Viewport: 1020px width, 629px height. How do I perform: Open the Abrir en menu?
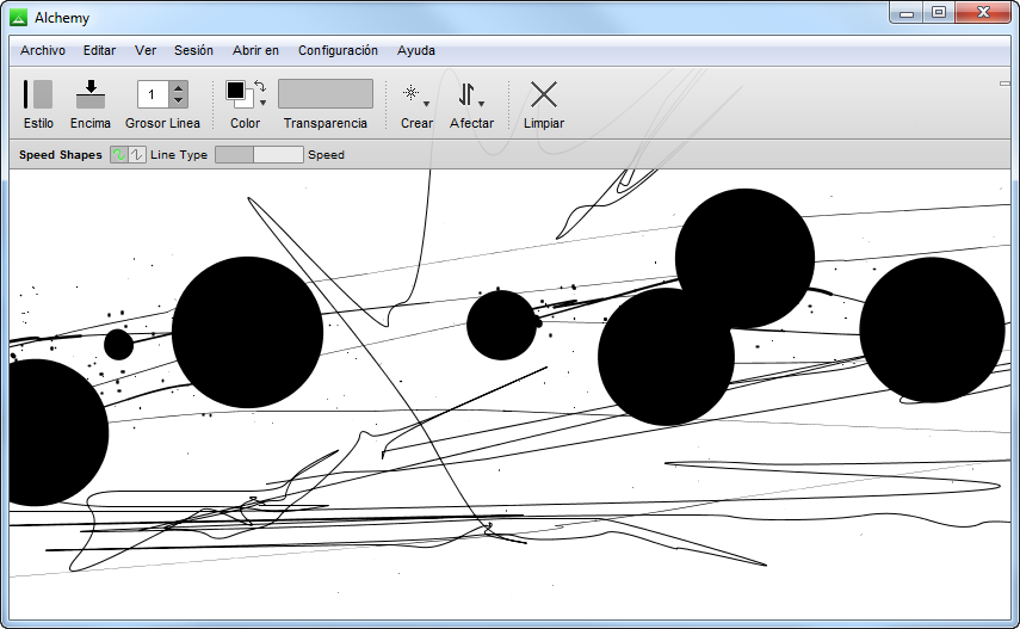[256, 51]
